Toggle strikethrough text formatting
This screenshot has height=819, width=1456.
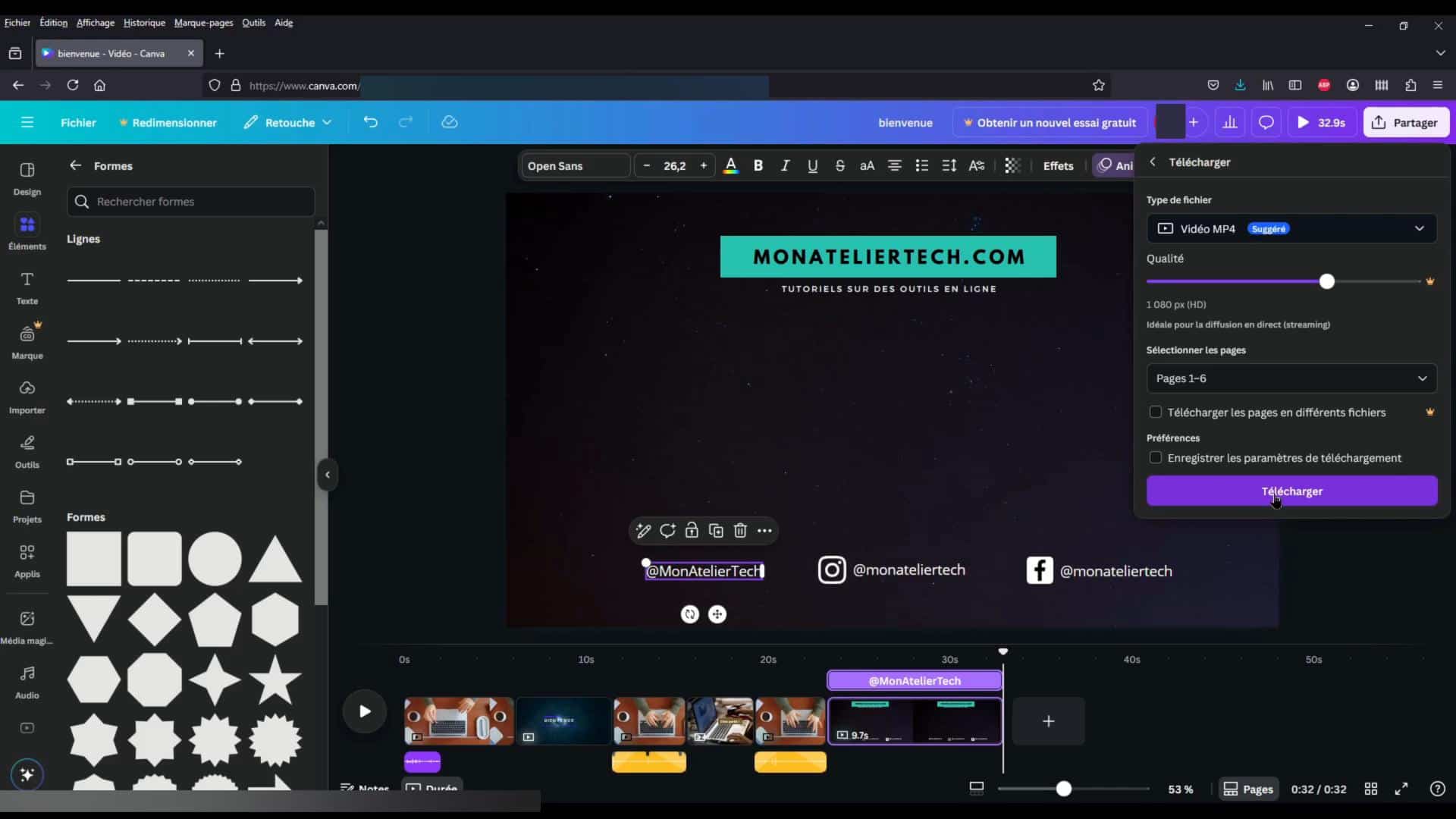click(839, 165)
